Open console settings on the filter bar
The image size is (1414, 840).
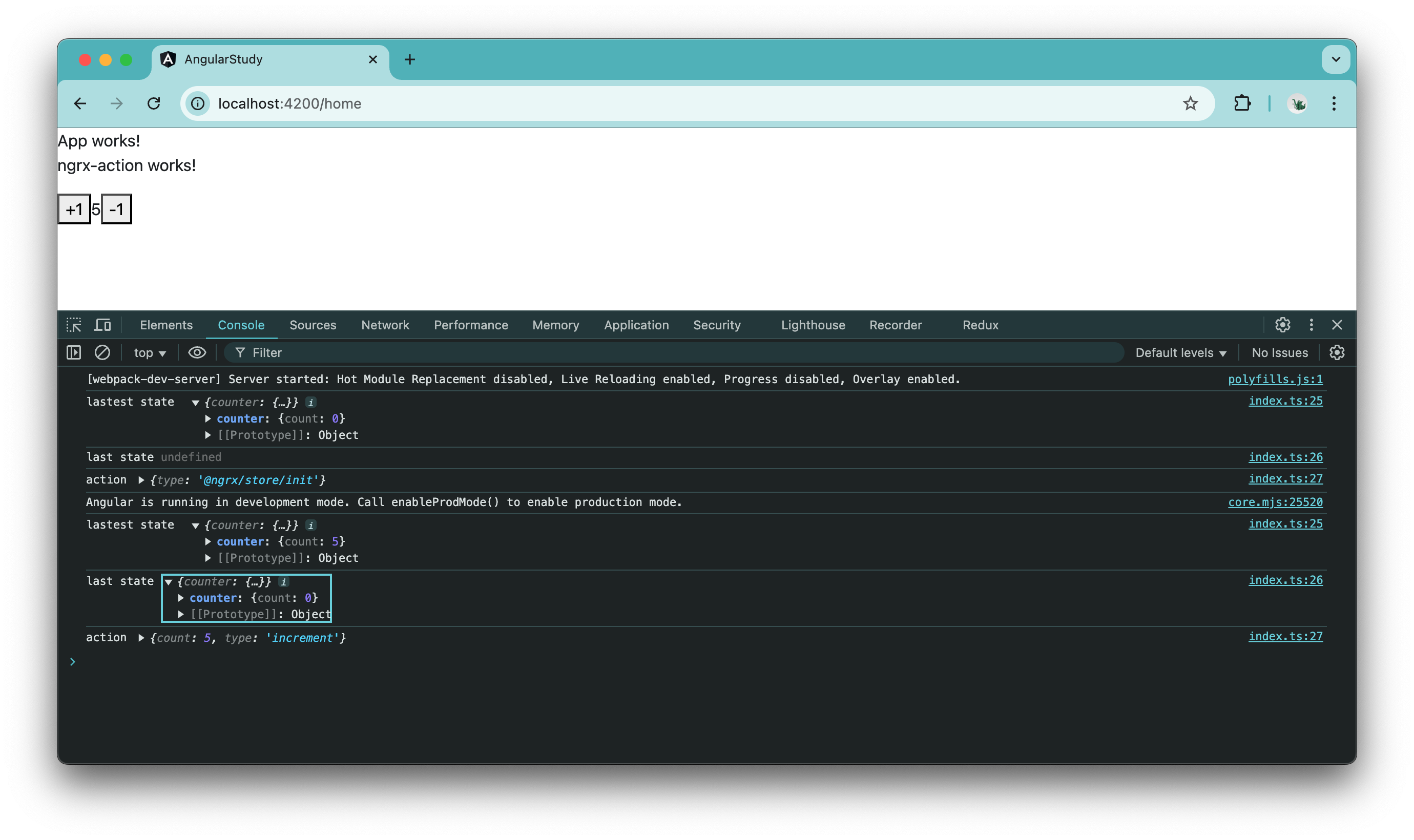tap(1338, 352)
